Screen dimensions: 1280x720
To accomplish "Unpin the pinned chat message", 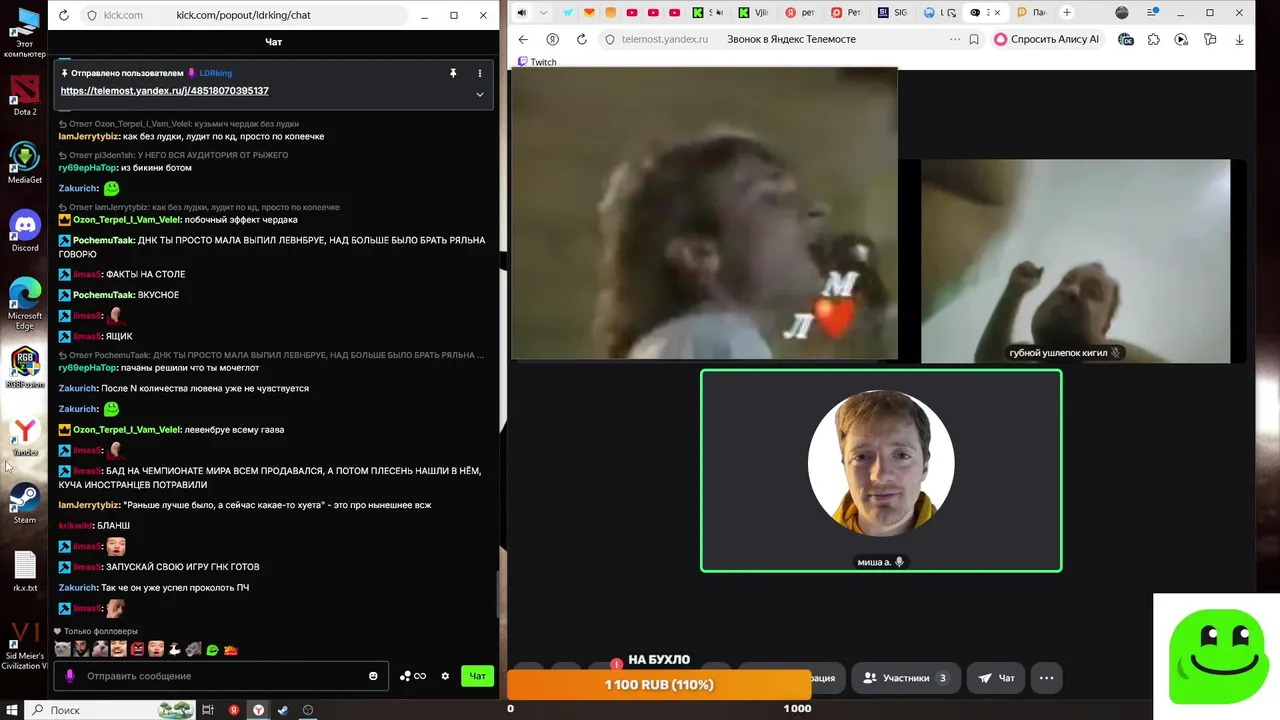I will 453,73.
